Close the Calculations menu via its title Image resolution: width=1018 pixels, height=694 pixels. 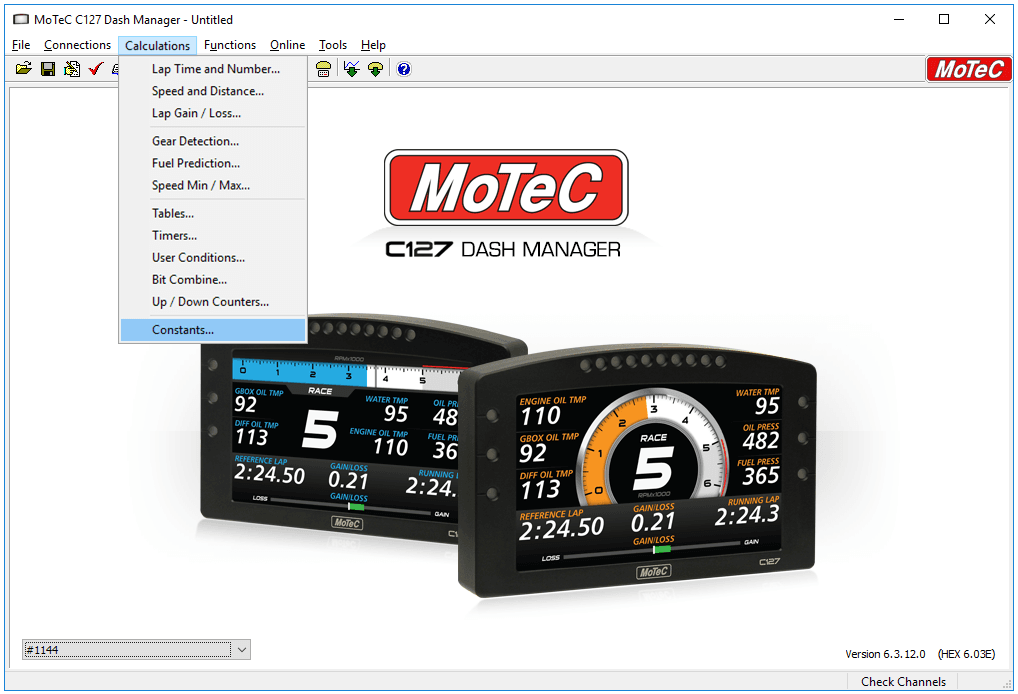pos(157,45)
